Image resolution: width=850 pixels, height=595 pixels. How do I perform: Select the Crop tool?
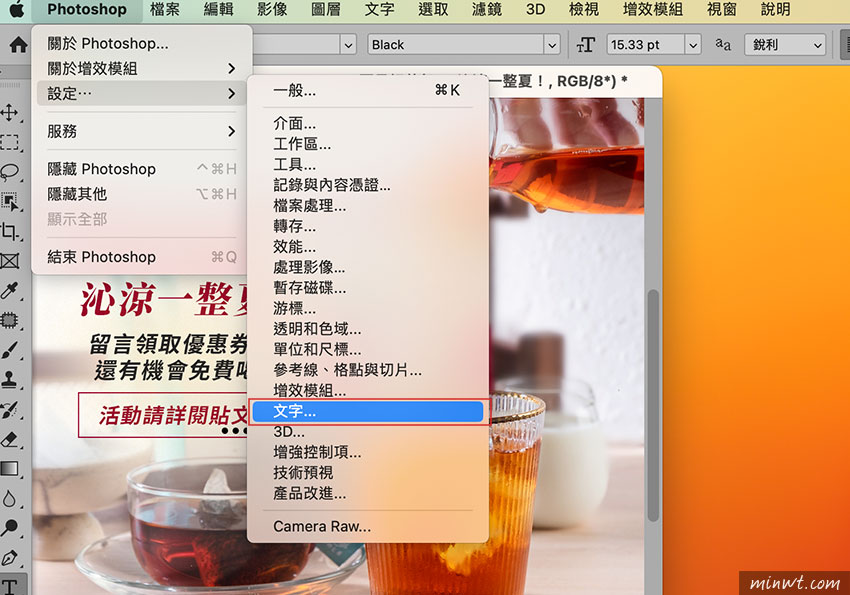pos(9,231)
